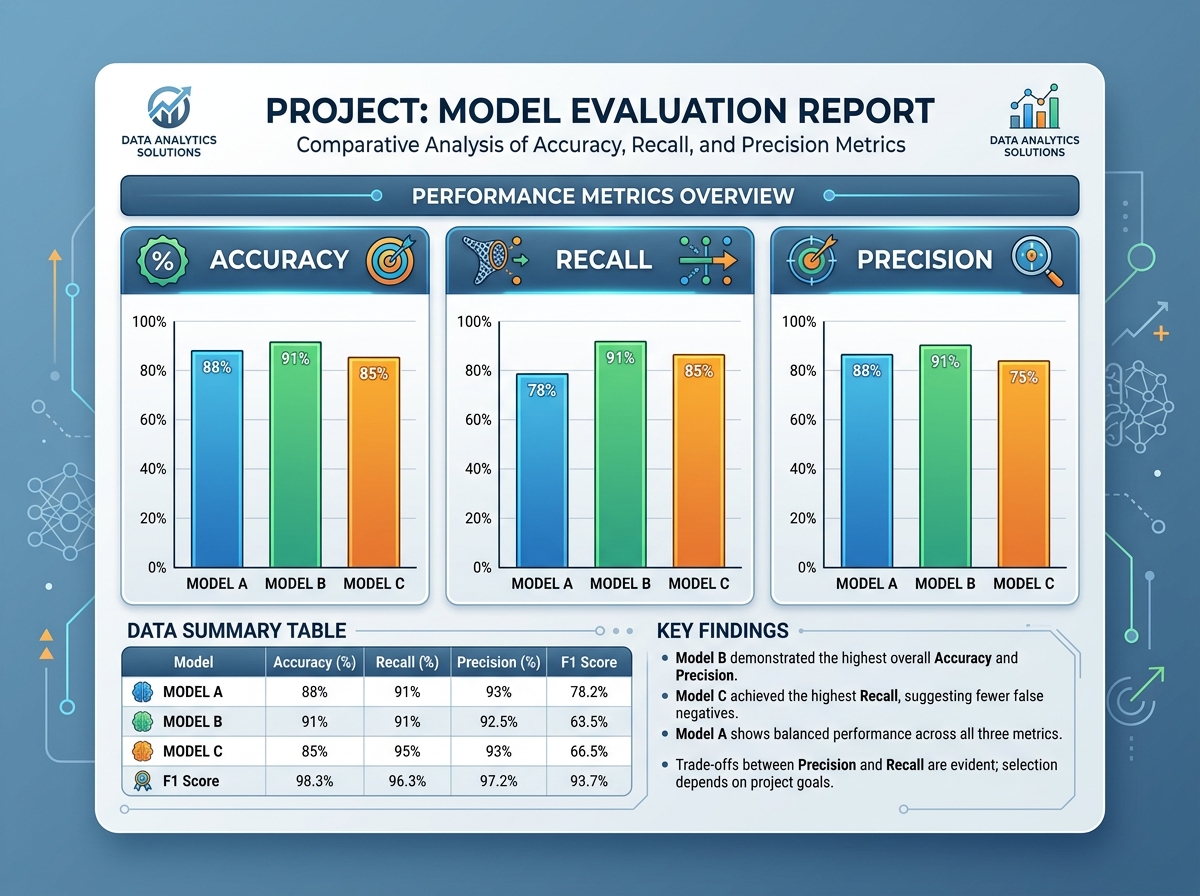
Task: Select the orange 75% bar in the Precision chart
Action: coord(1024,464)
